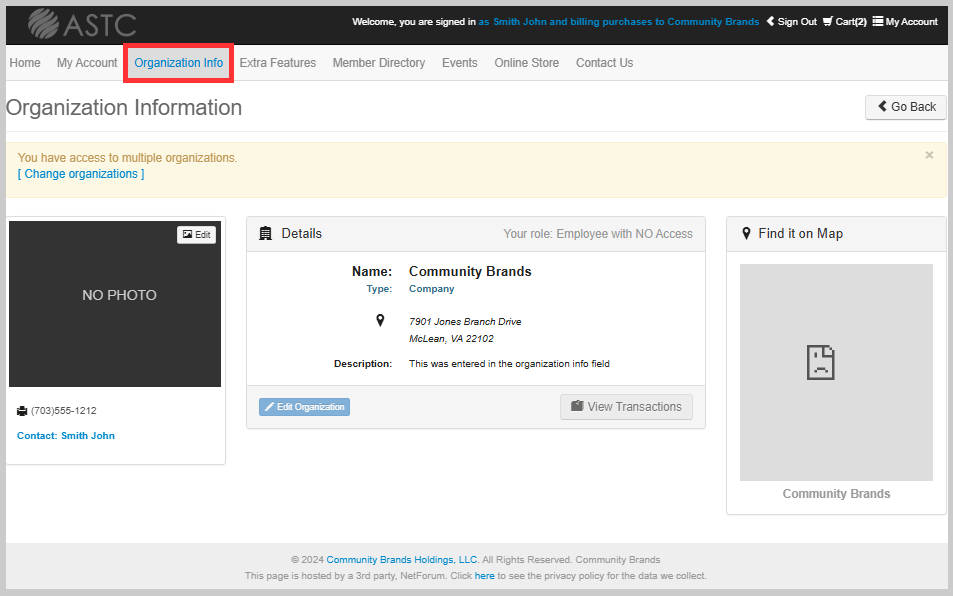Click the Edit Organization button
Viewport: 953px width, 596px height.
(304, 407)
